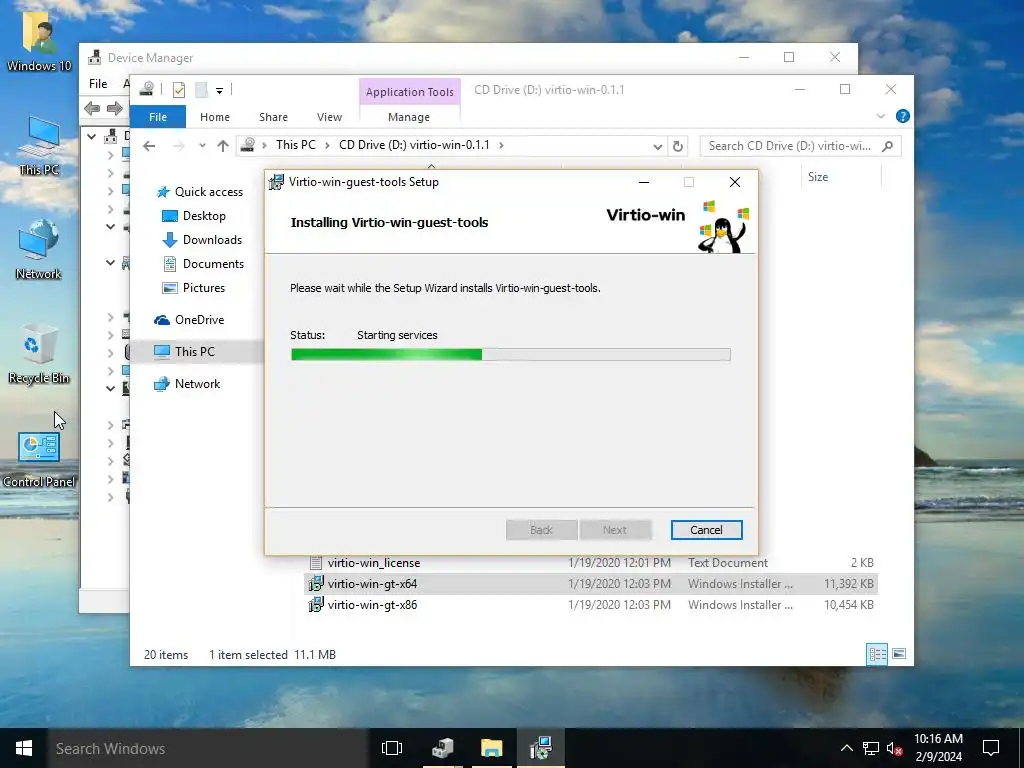Open the recent locations dropdown arrow
The height and width of the screenshot is (768, 1024).
[x=202, y=146]
